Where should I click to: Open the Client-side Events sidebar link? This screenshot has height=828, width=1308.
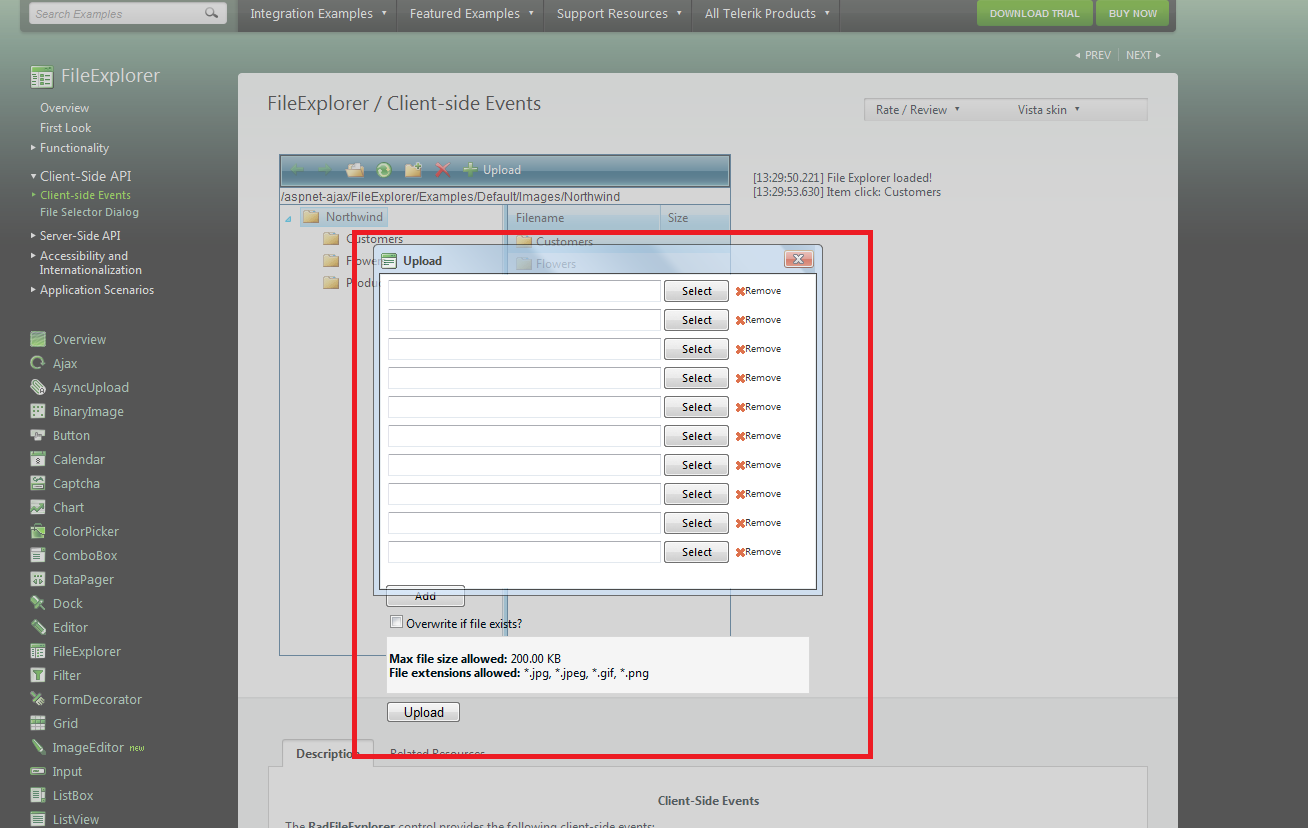[85, 195]
